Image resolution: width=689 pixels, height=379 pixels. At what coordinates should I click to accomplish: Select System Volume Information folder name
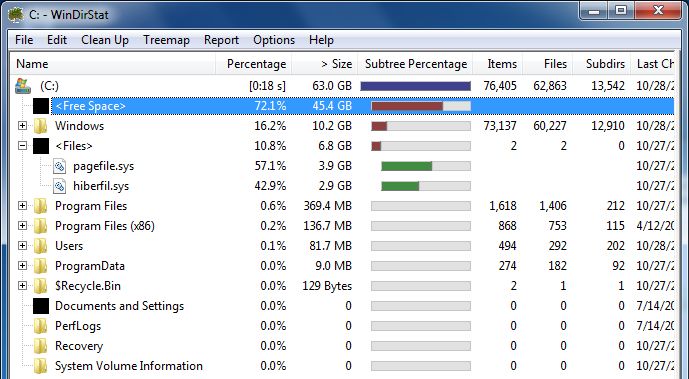(129, 366)
